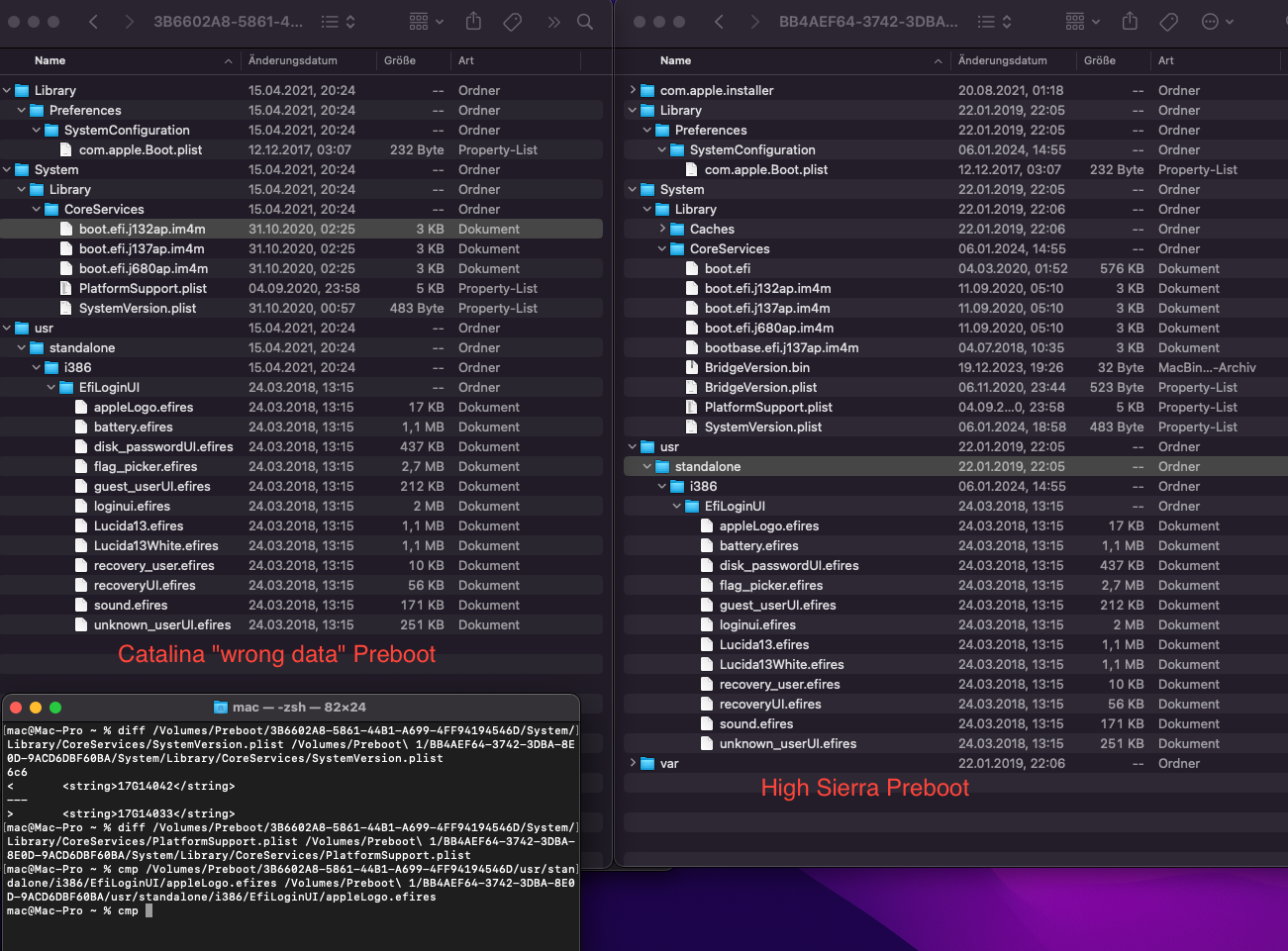Click the forward arrow in right Finder window
The width and height of the screenshot is (1288, 951).
(x=754, y=22)
